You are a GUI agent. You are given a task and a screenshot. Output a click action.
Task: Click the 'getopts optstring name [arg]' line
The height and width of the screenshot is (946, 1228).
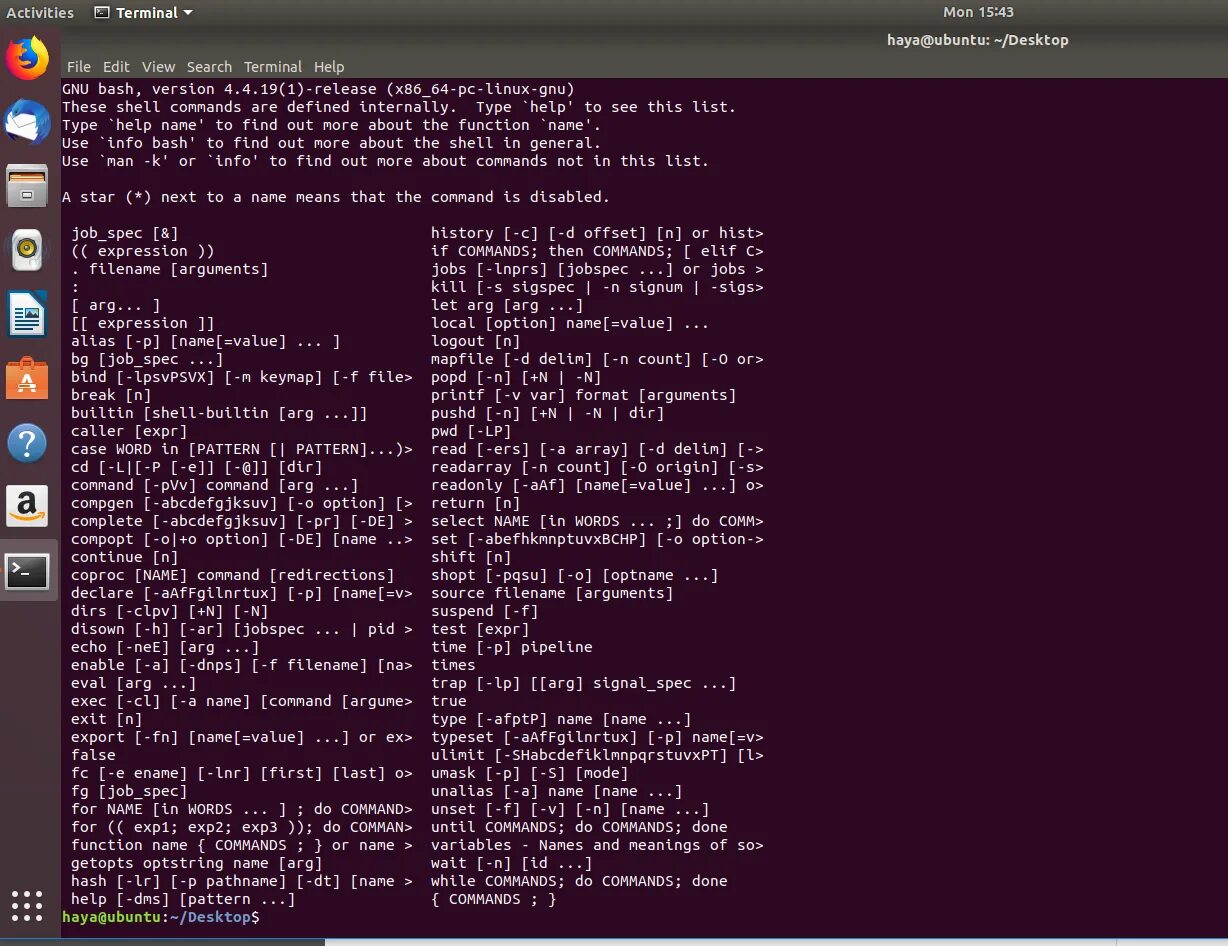click(197, 863)
